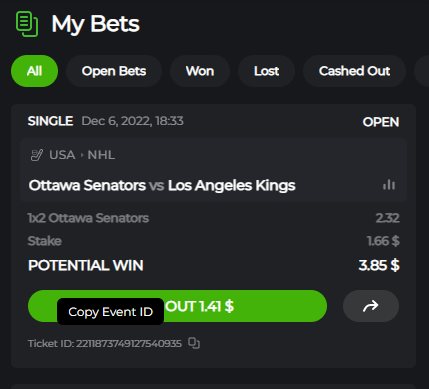
Task: Share the bet with arrow button
Action: point(371,306)
